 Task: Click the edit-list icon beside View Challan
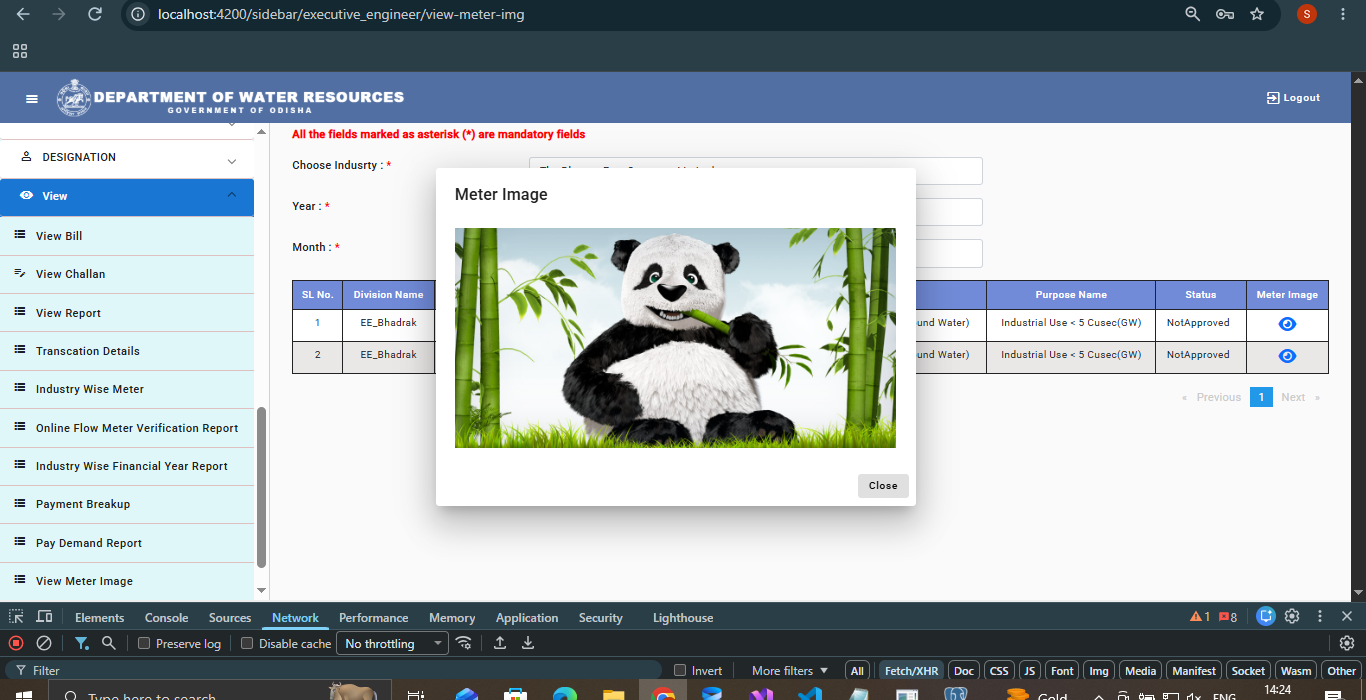coord(20,273)
